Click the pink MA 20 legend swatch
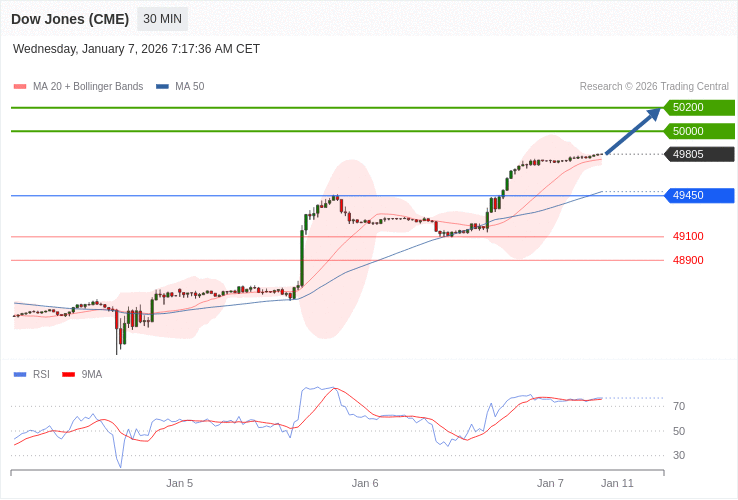The width and height of the screenshot is (738, 500). click(20, 87)
